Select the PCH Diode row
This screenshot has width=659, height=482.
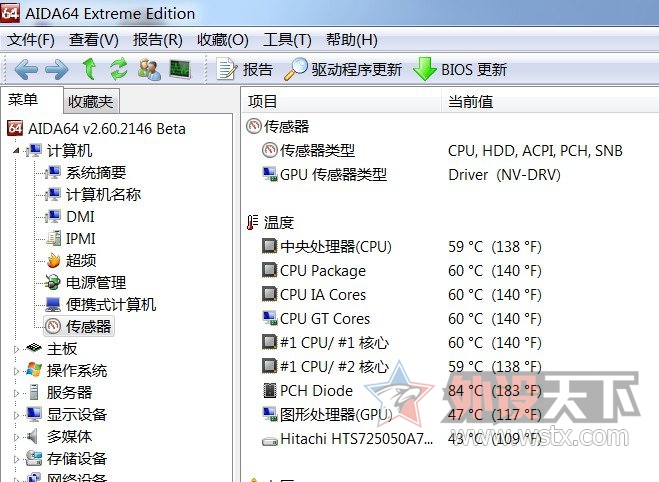401,390
